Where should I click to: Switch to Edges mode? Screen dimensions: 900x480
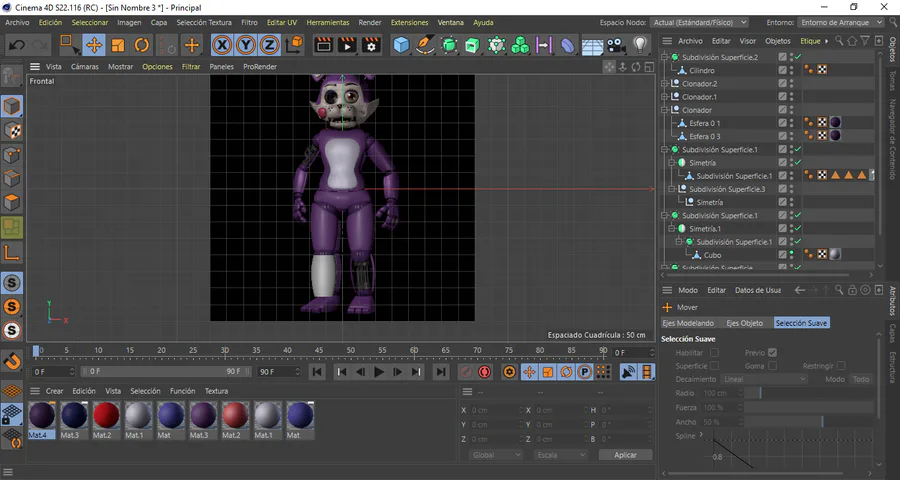(x=12, y=179)
